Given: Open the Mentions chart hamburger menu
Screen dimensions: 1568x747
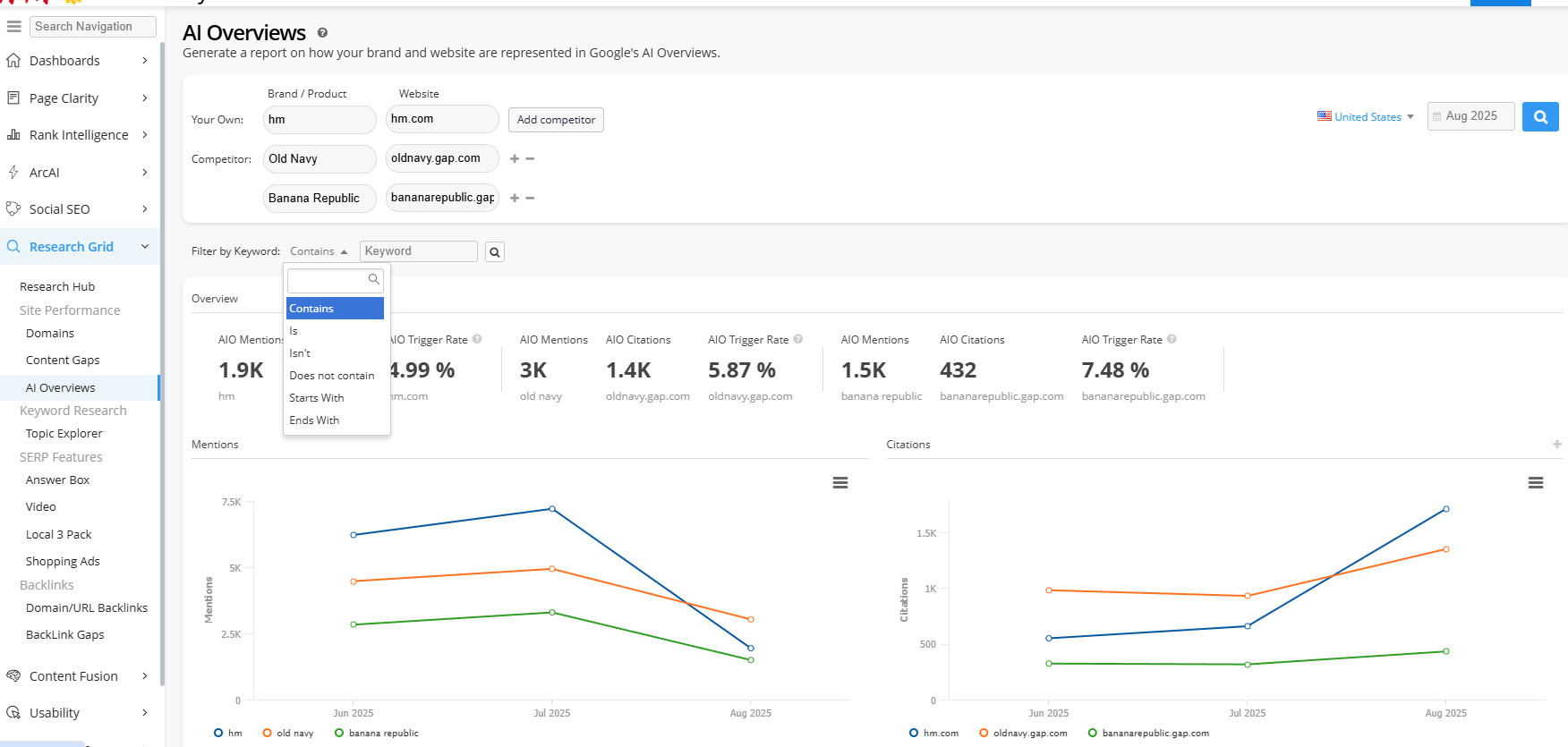Looking at the screenshot, I should pos(839,483).
